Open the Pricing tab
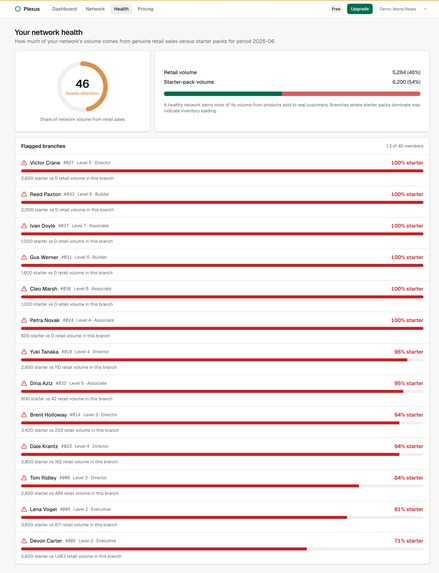This screenshot has height=573, width=439. tap(145, 9)
